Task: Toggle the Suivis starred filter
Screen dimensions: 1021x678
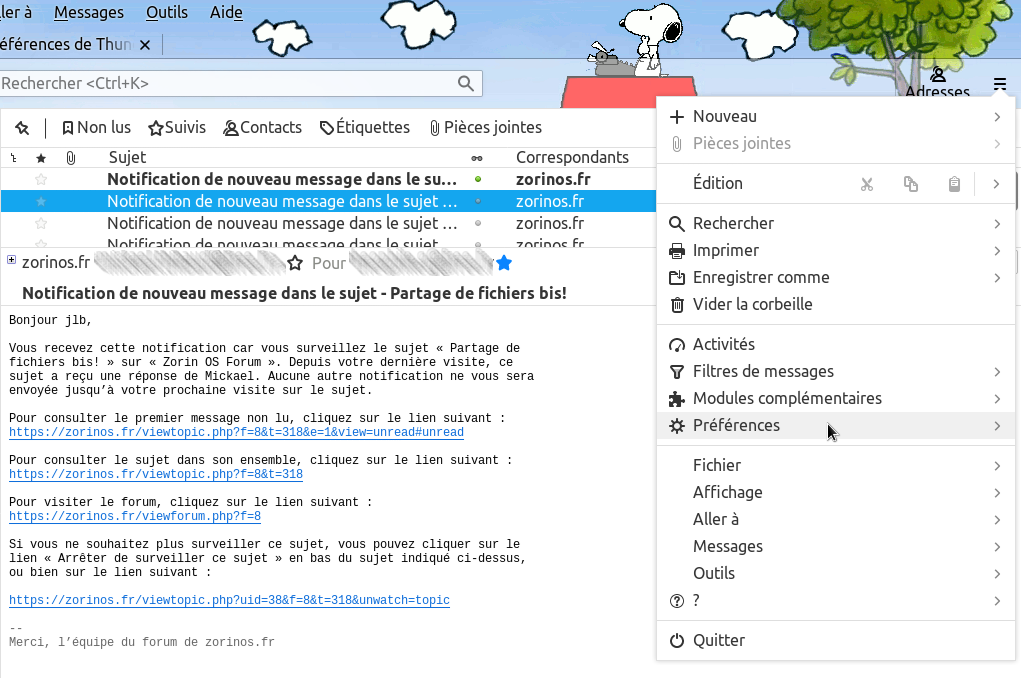Action: tap(177, 128)
